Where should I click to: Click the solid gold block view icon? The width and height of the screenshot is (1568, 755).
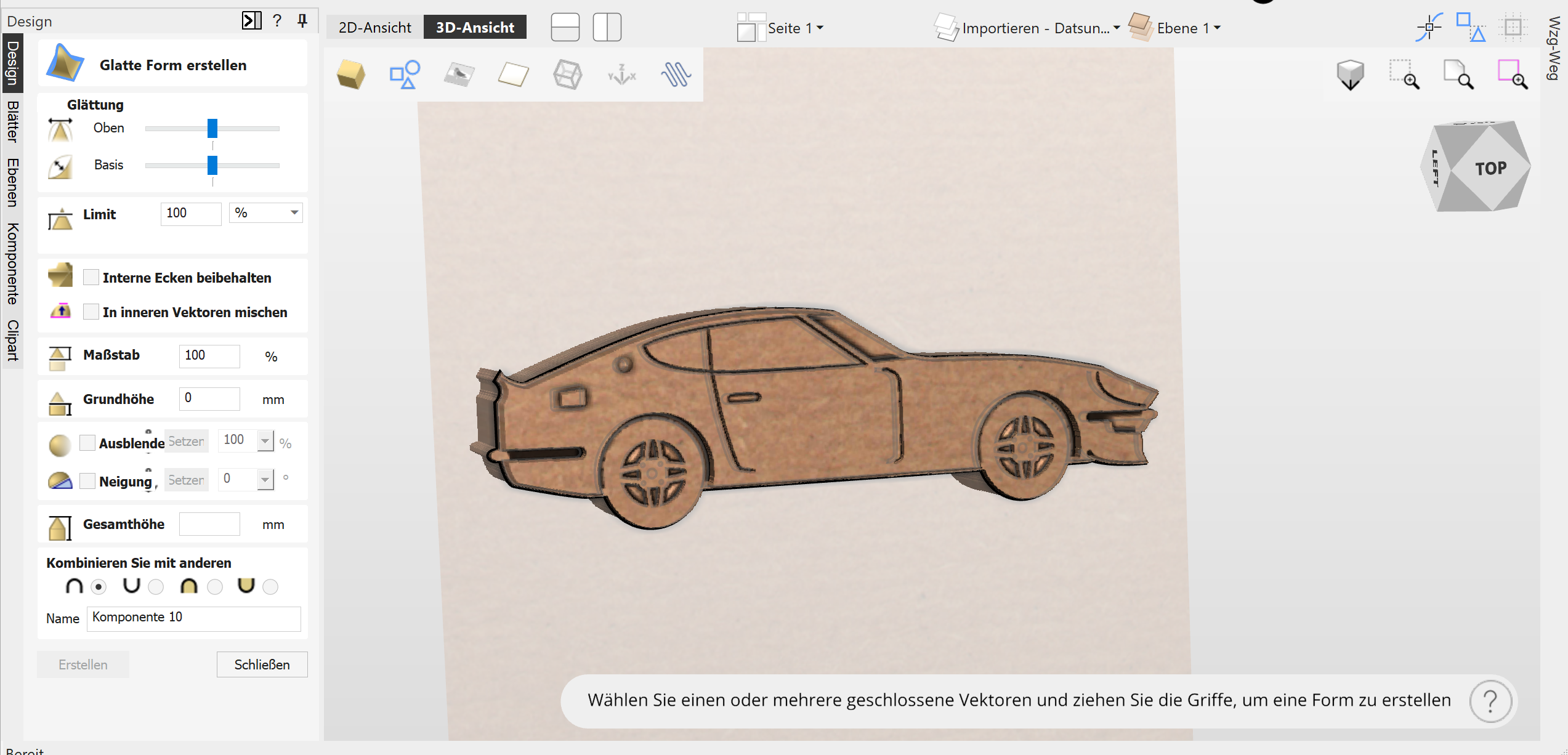[x=351, y=75]
